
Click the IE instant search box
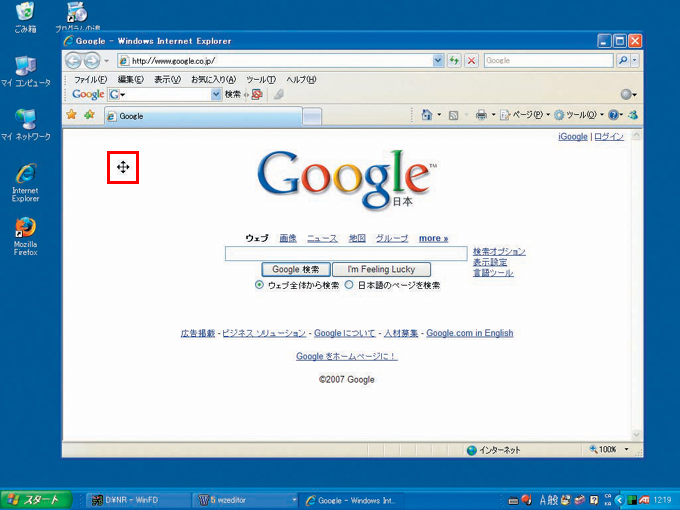tap(549, 60)
